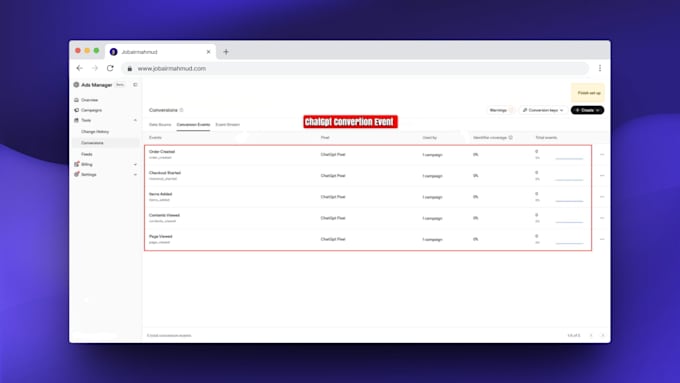
Task: Open a new browser tab with plus icon
Action: point(226,52)
